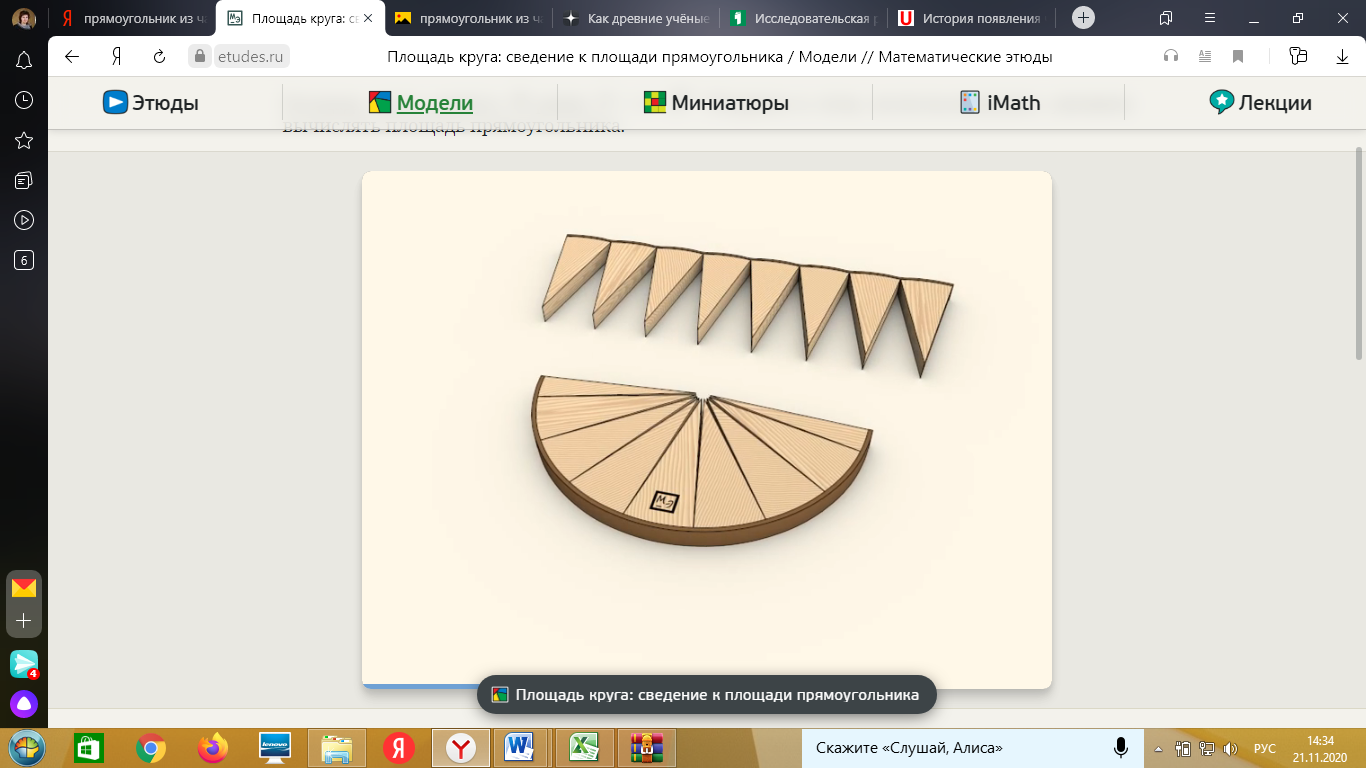Switch to "Как древние учёные" tab

pyautogui.click(x=636, y=18)
